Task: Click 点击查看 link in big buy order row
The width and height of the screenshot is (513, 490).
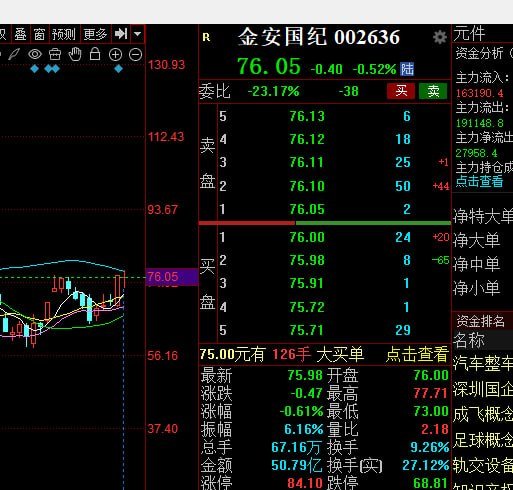Action: click(417, 354)
